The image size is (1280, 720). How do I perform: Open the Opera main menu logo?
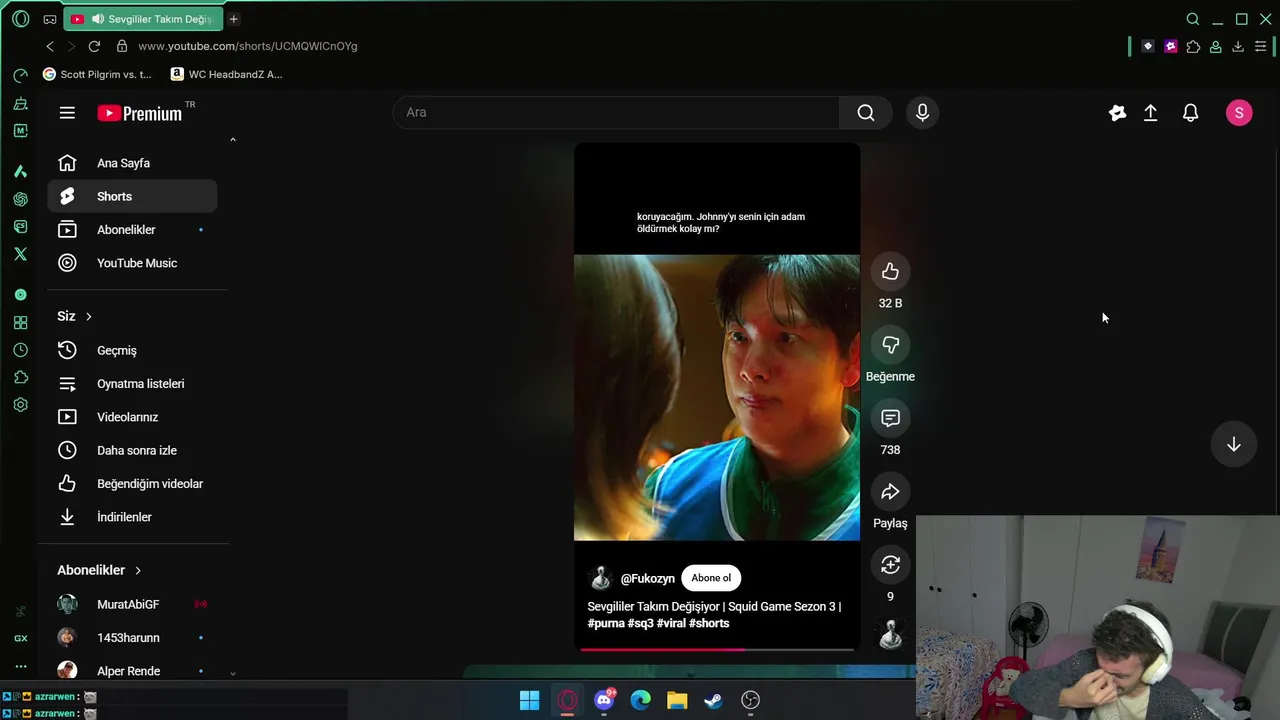click(x=20, y=19)
